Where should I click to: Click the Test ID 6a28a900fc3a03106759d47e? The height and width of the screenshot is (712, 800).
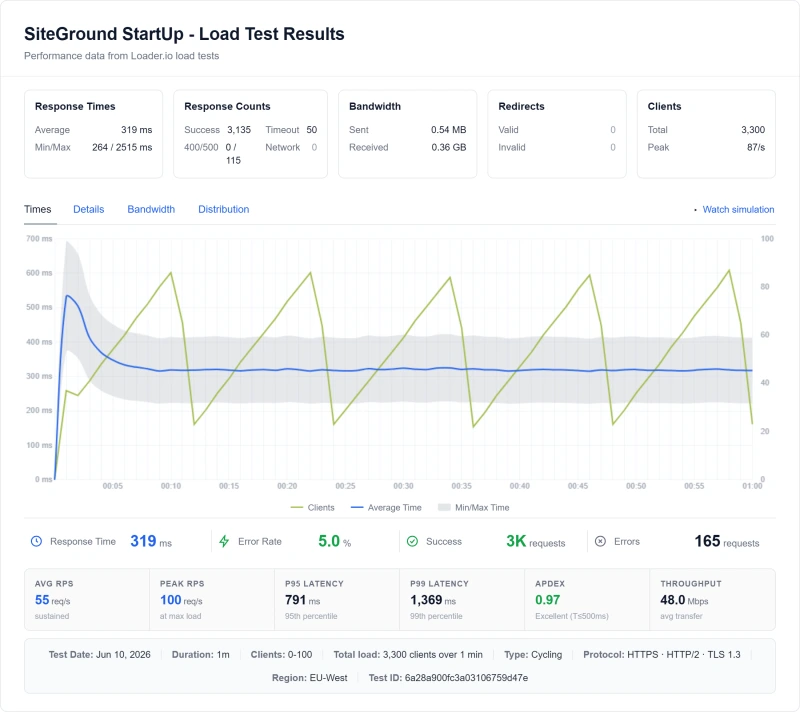coord(448,678)
